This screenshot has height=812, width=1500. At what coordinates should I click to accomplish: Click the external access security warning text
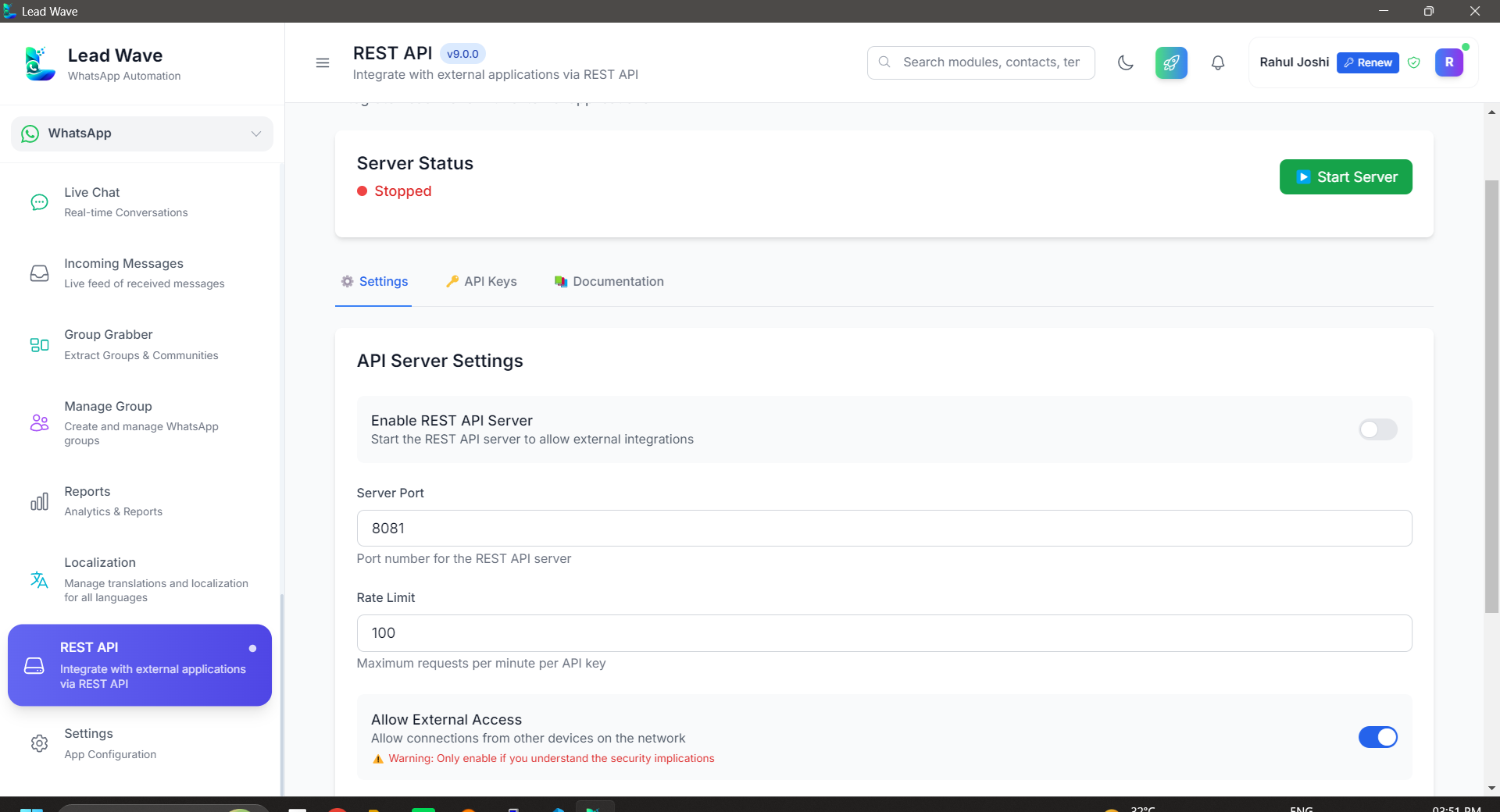click(x=552, y=758)
